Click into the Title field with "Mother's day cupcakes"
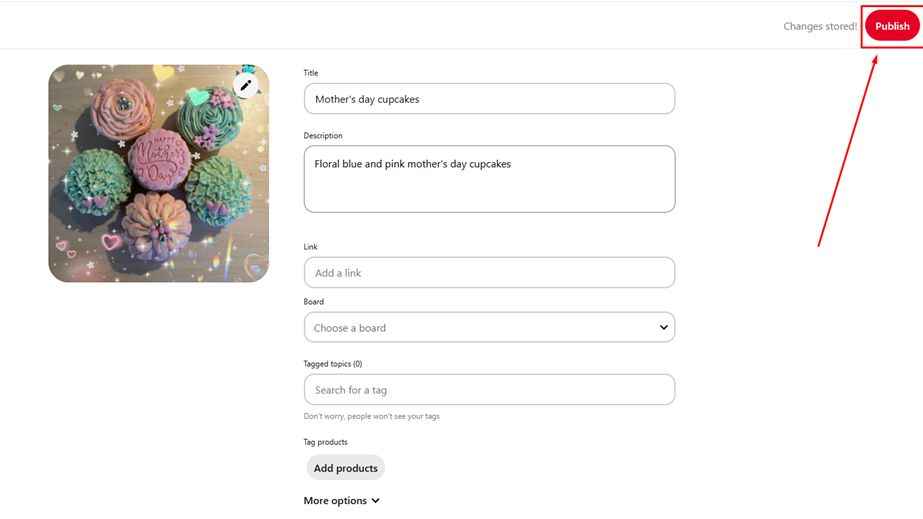The width and height of the screenshot is (923, 519). pos(489,99)
